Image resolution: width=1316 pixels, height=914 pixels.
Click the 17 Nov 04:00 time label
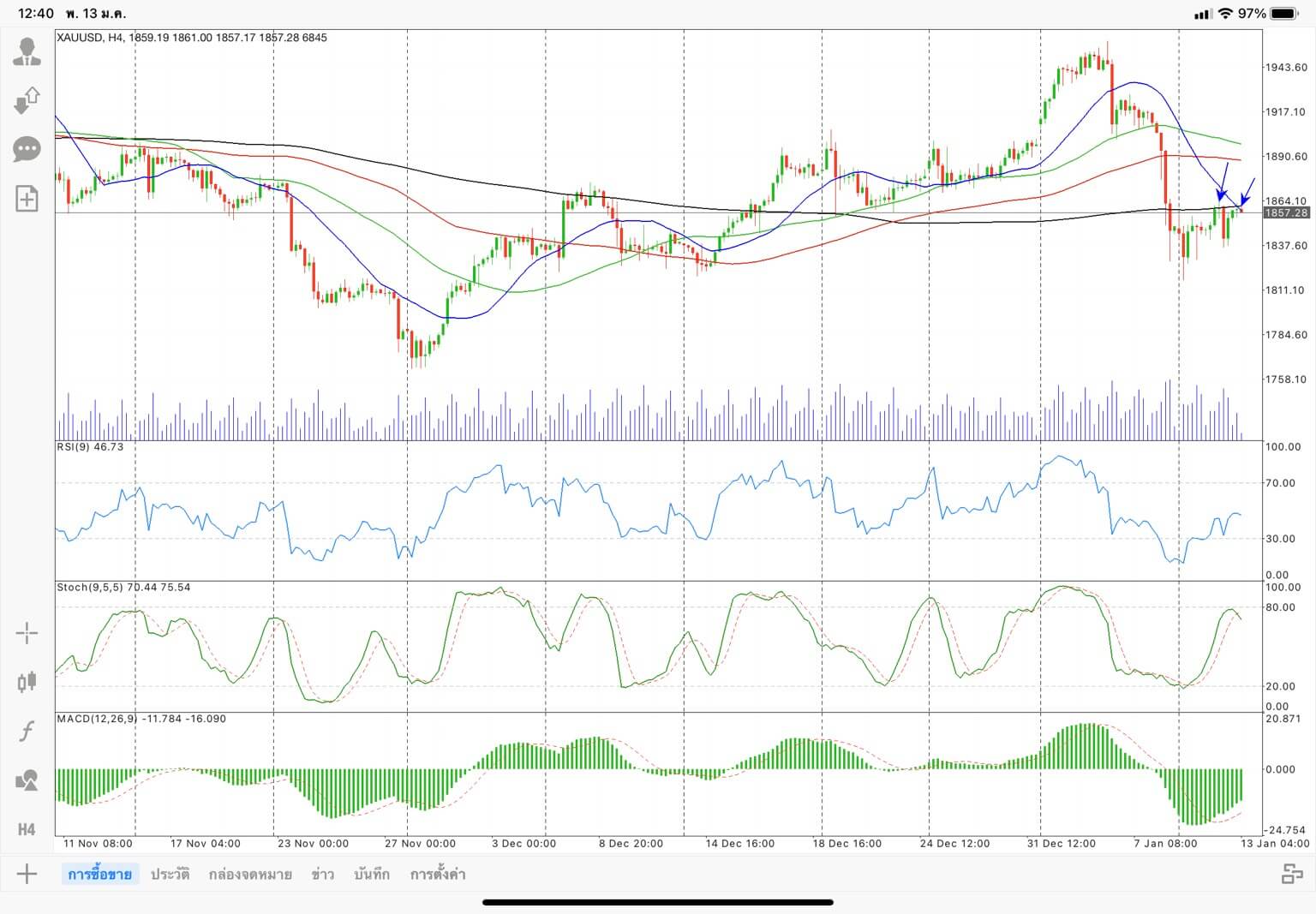(206, 844)
